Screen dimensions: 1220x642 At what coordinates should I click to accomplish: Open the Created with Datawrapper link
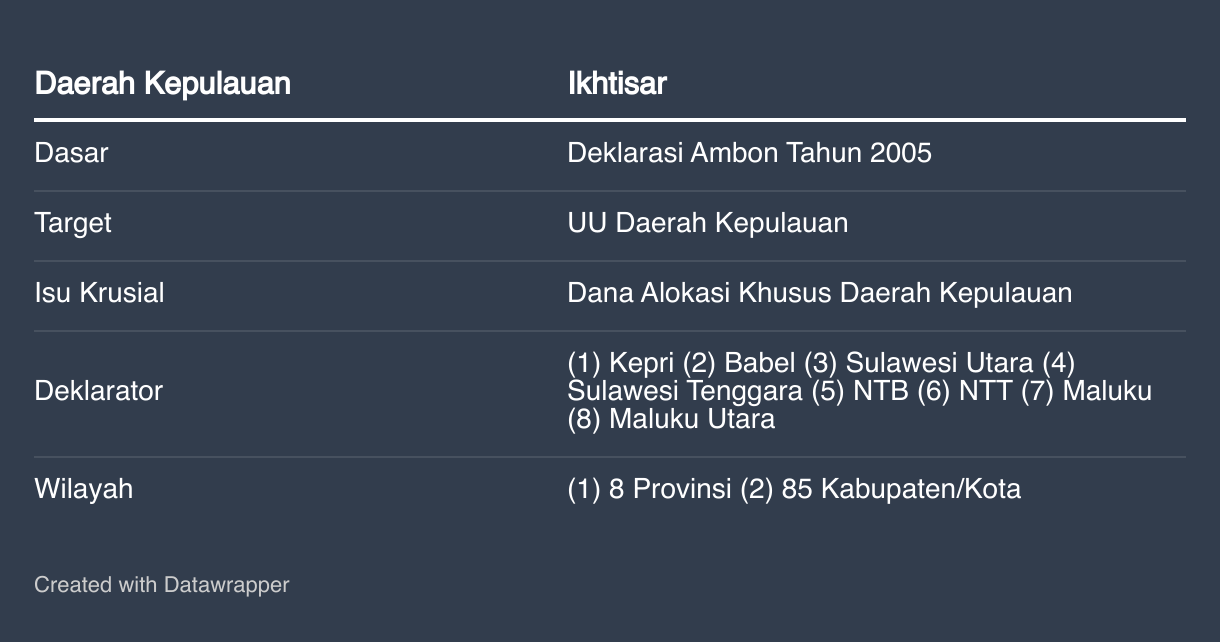(x=162, y=584)
